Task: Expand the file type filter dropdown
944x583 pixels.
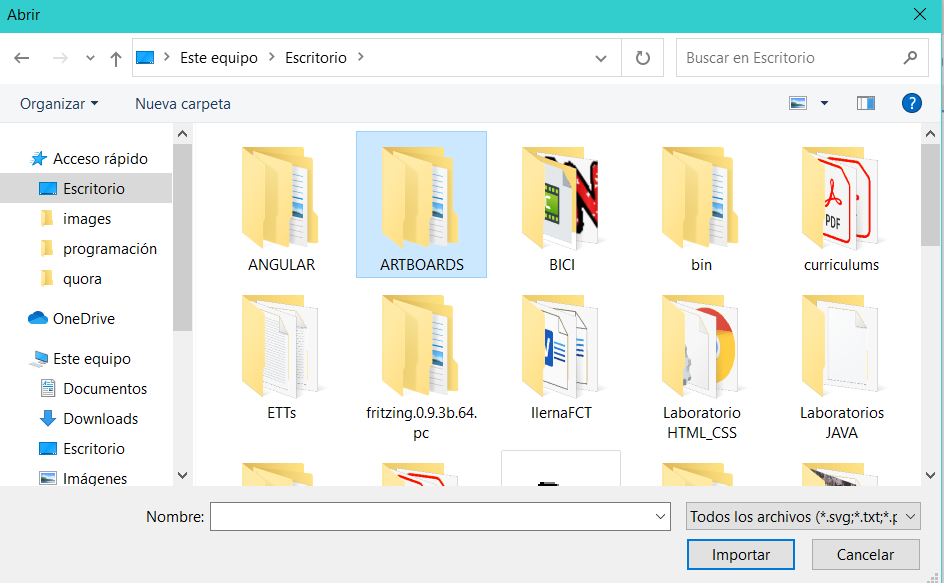Action: pyautogui.click(x=803, y=516)
